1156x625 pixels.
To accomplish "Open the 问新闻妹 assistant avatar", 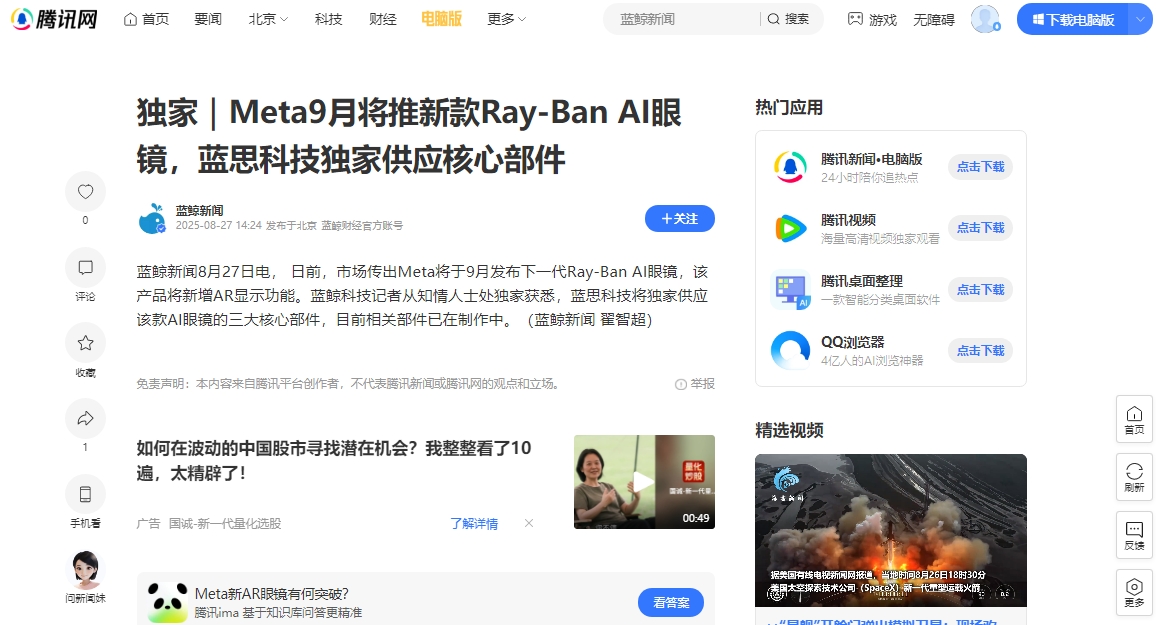I will click(x=86, y=570).
